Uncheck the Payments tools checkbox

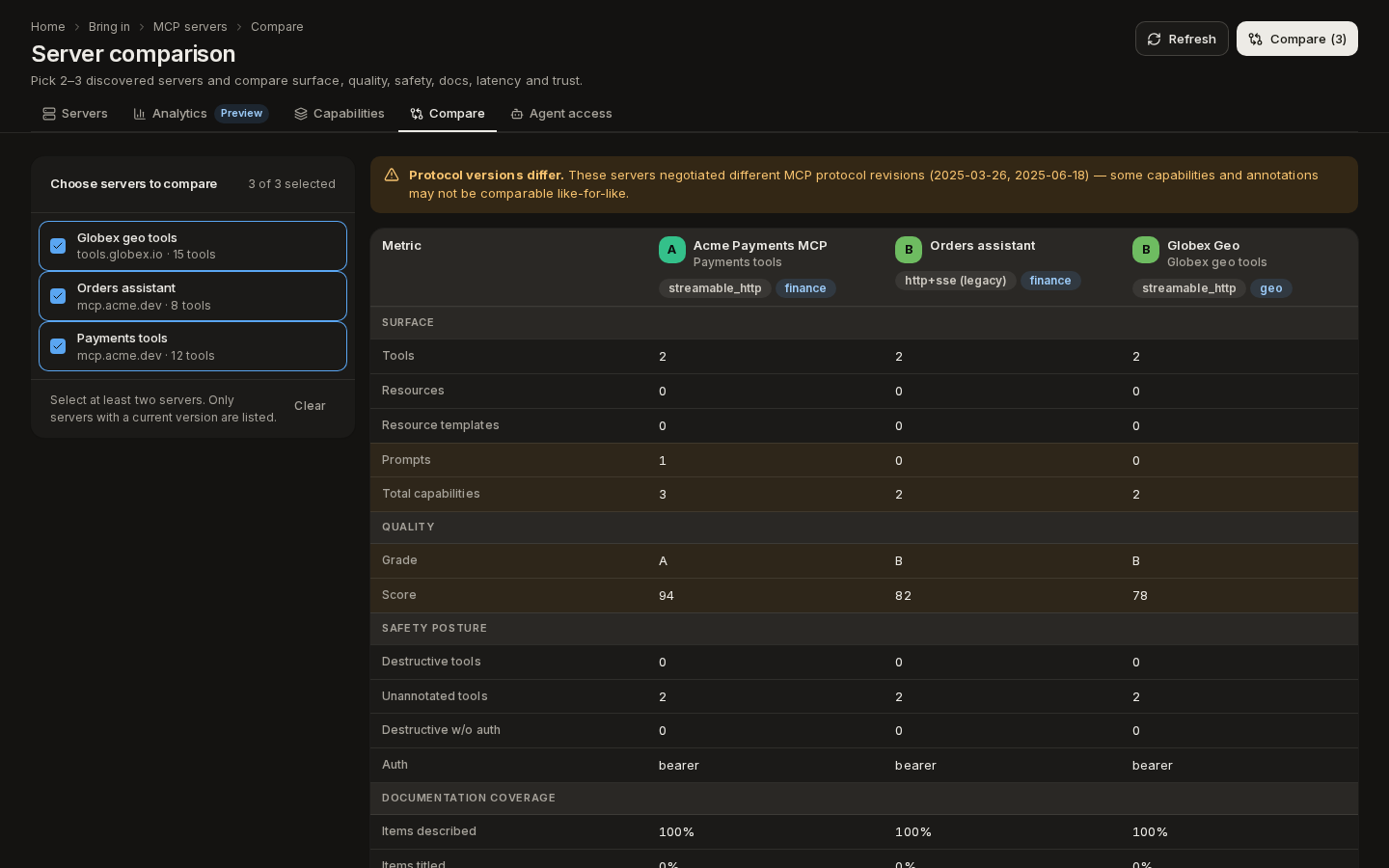point(58,346)
